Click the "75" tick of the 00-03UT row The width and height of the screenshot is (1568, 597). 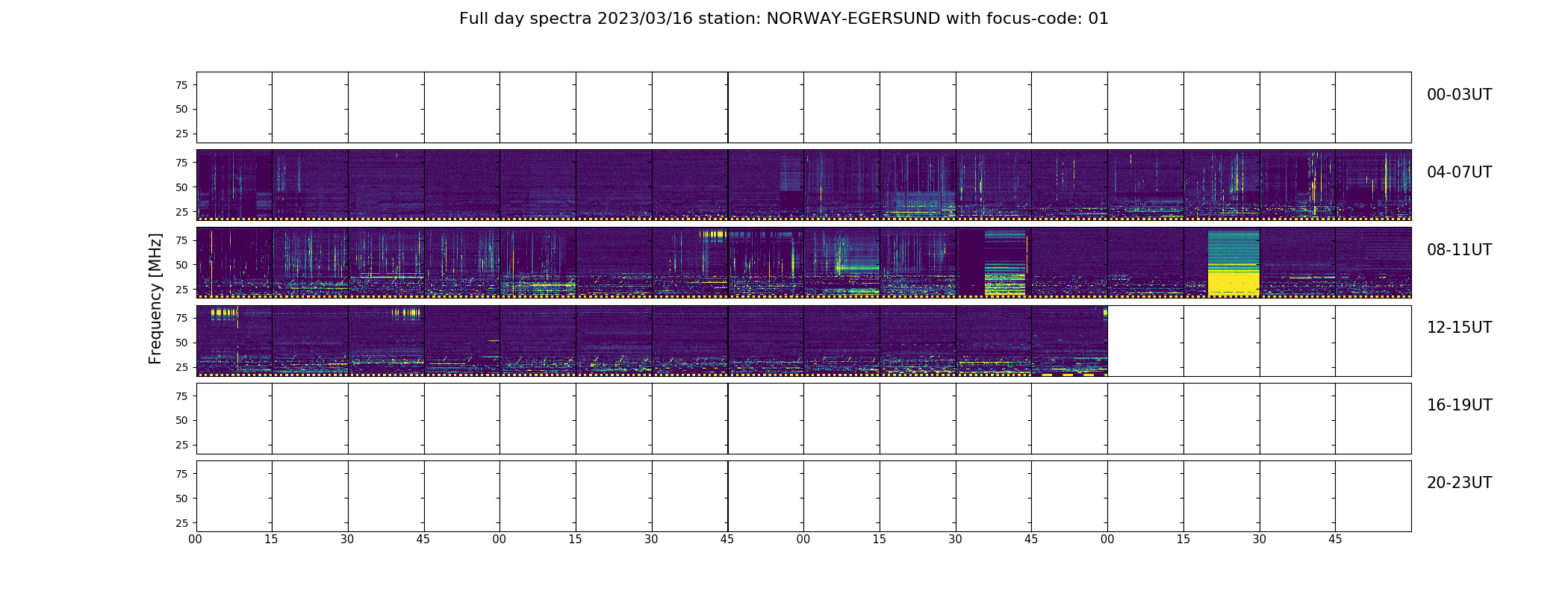[181, 85]
